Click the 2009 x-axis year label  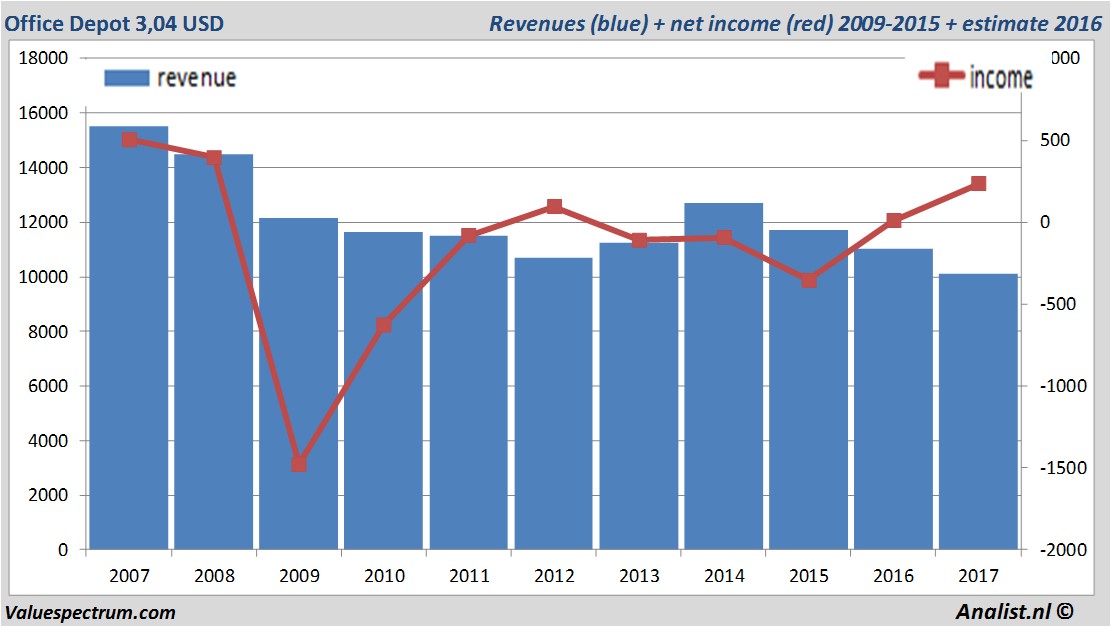(299, 576)
